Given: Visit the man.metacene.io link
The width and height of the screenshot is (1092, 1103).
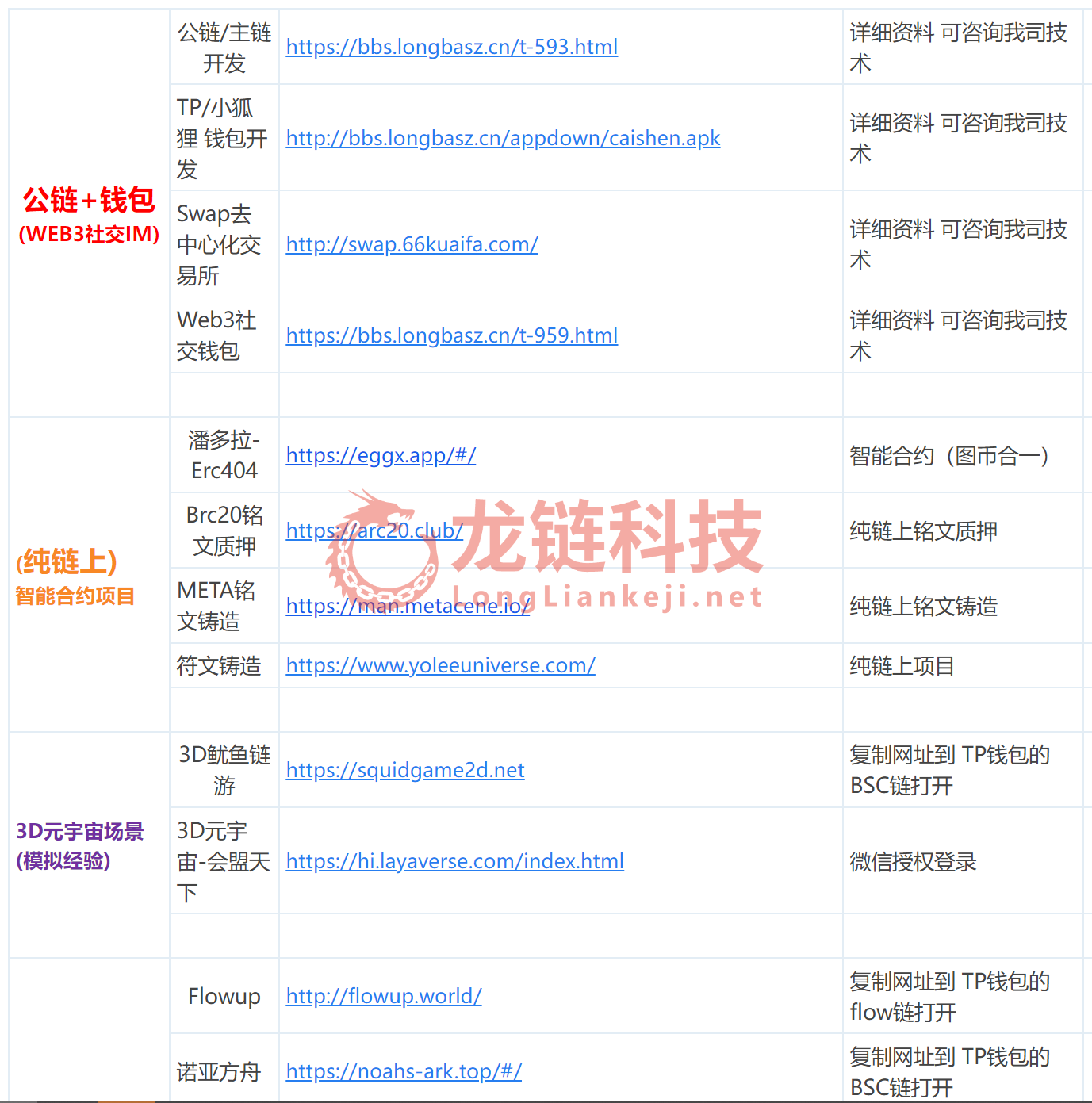Looking at the screenshot, I should pyautogui.click(x=408, y=606).
